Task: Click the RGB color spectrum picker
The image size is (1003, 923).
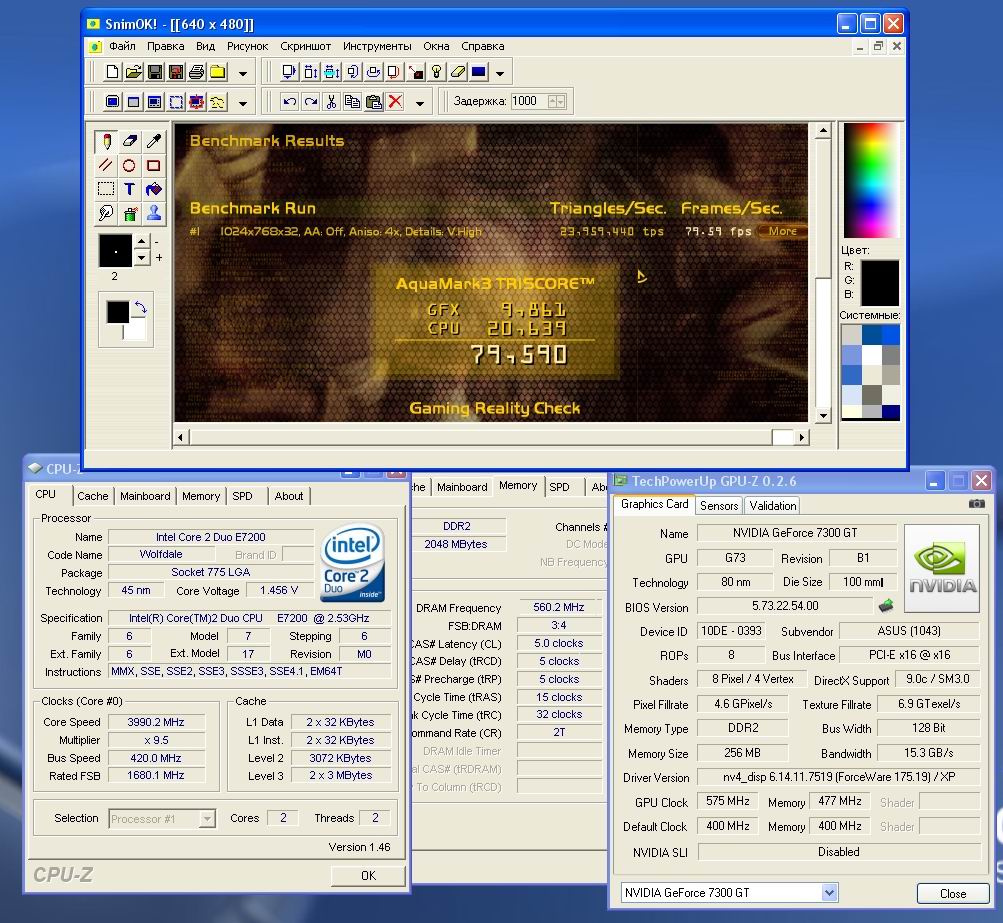Action: coord(871,180)
